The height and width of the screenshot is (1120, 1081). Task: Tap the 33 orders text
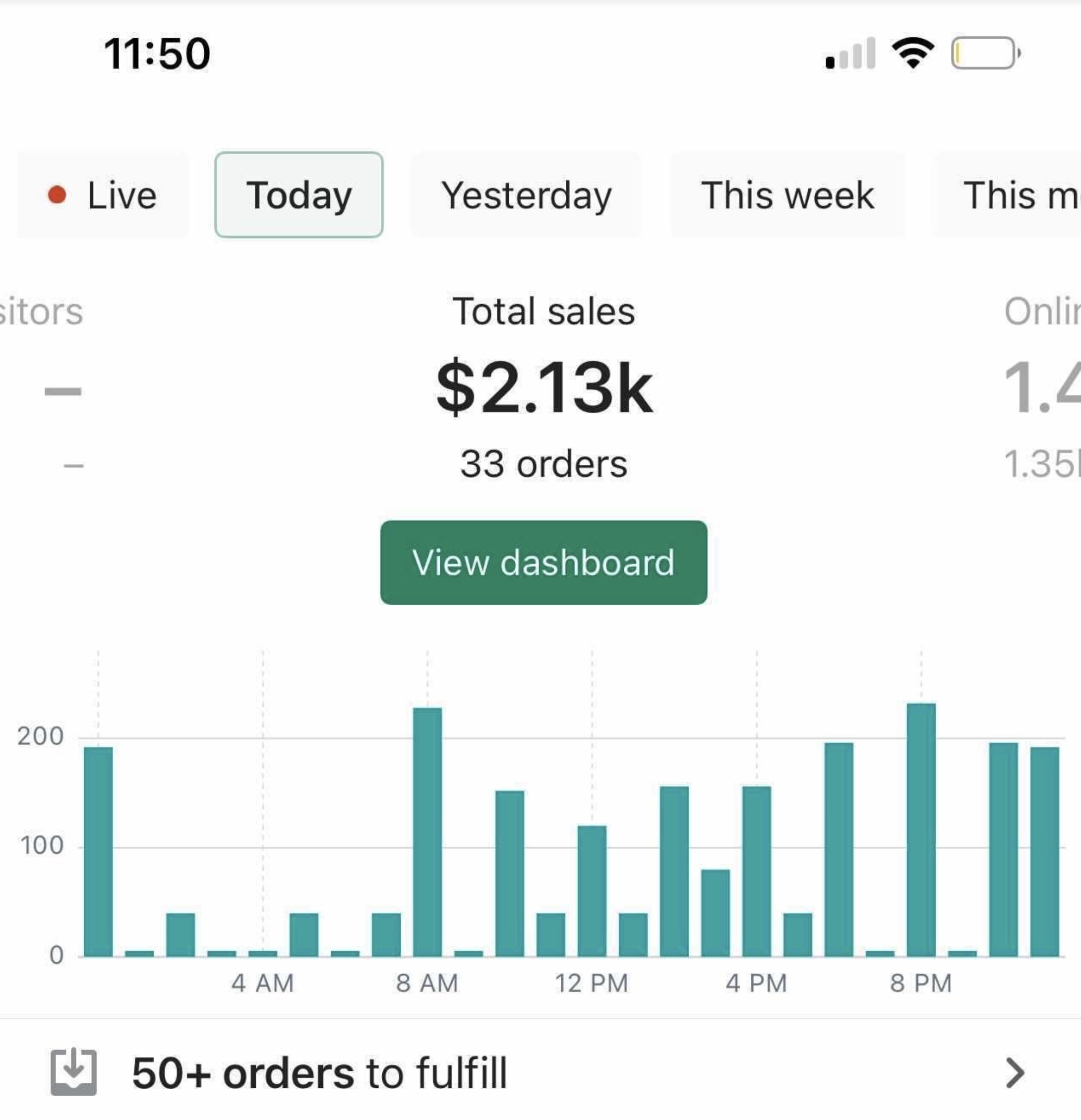pos(543,463)
